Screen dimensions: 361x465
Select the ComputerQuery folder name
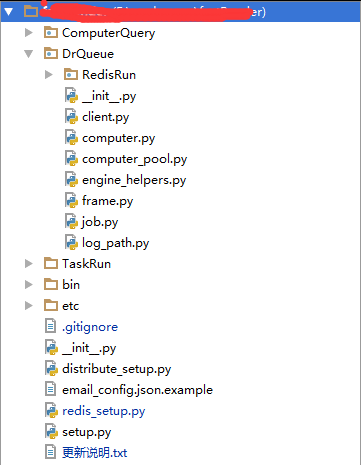109,33
